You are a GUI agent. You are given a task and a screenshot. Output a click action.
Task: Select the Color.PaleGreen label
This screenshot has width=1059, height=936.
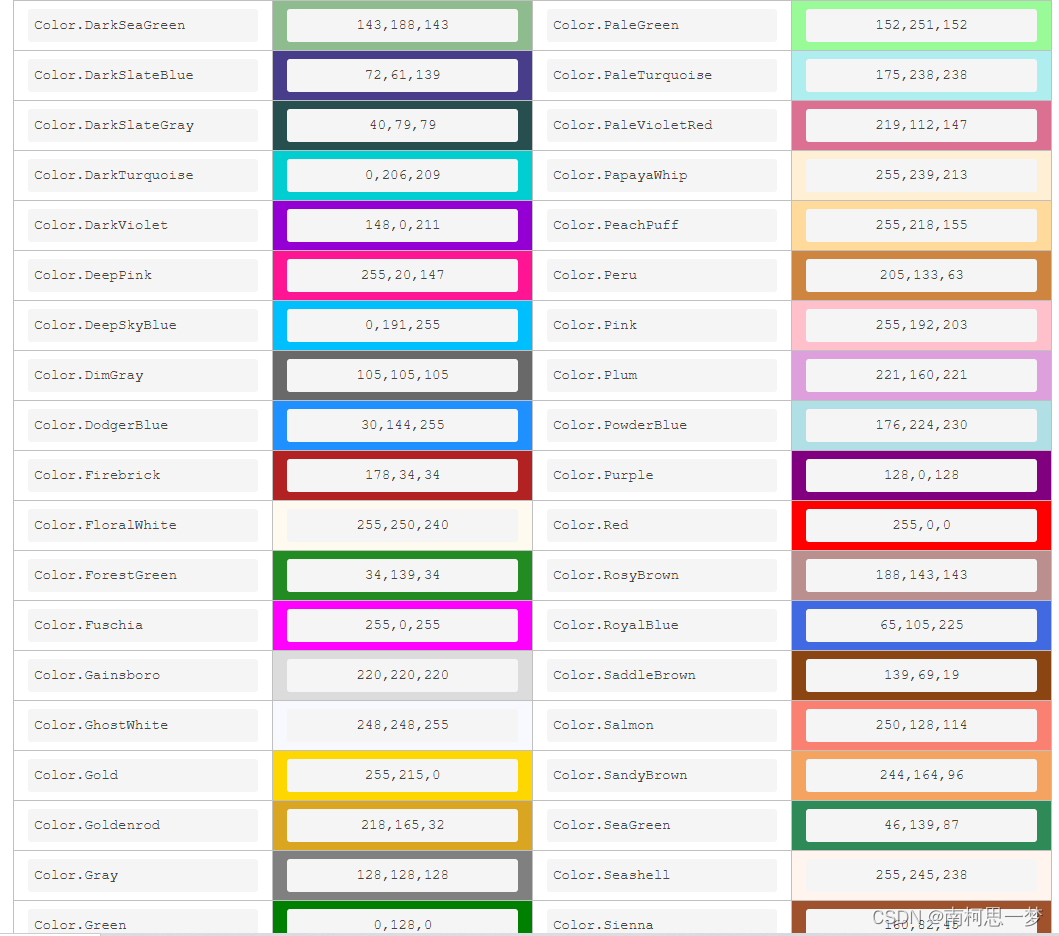point(662,25)
